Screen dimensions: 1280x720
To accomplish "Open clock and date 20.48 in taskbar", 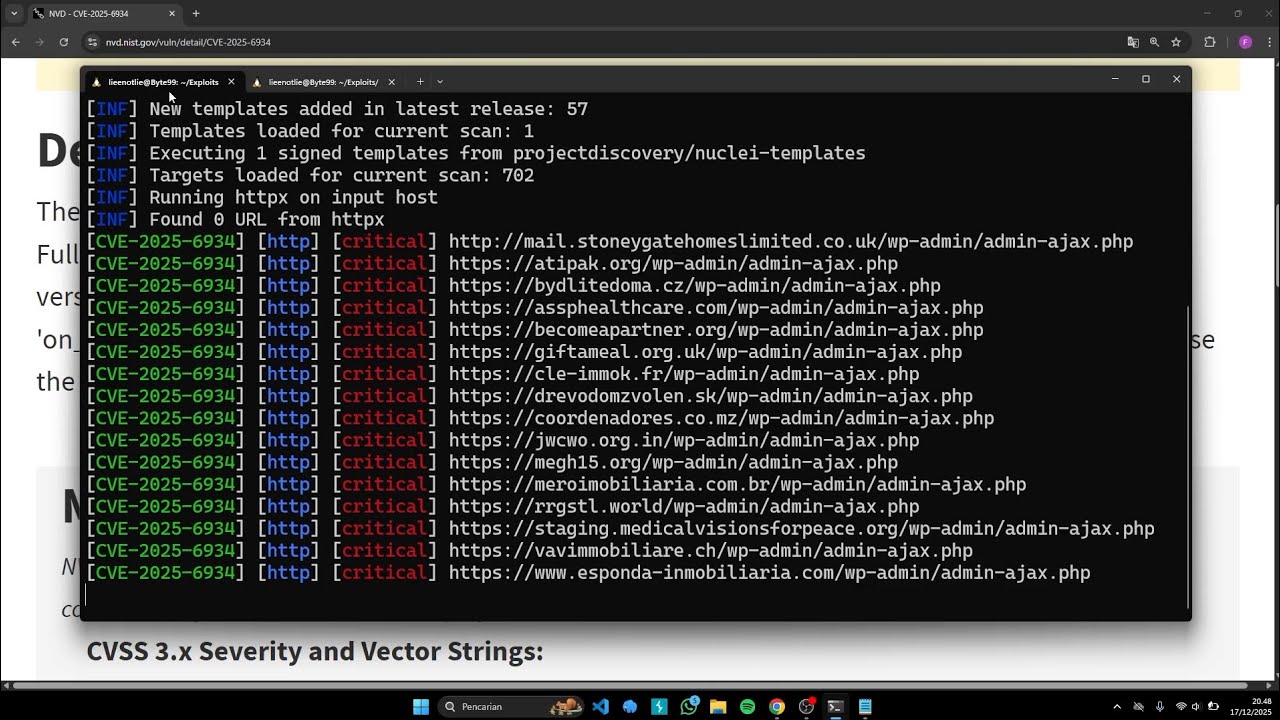I will point(1250,707).
